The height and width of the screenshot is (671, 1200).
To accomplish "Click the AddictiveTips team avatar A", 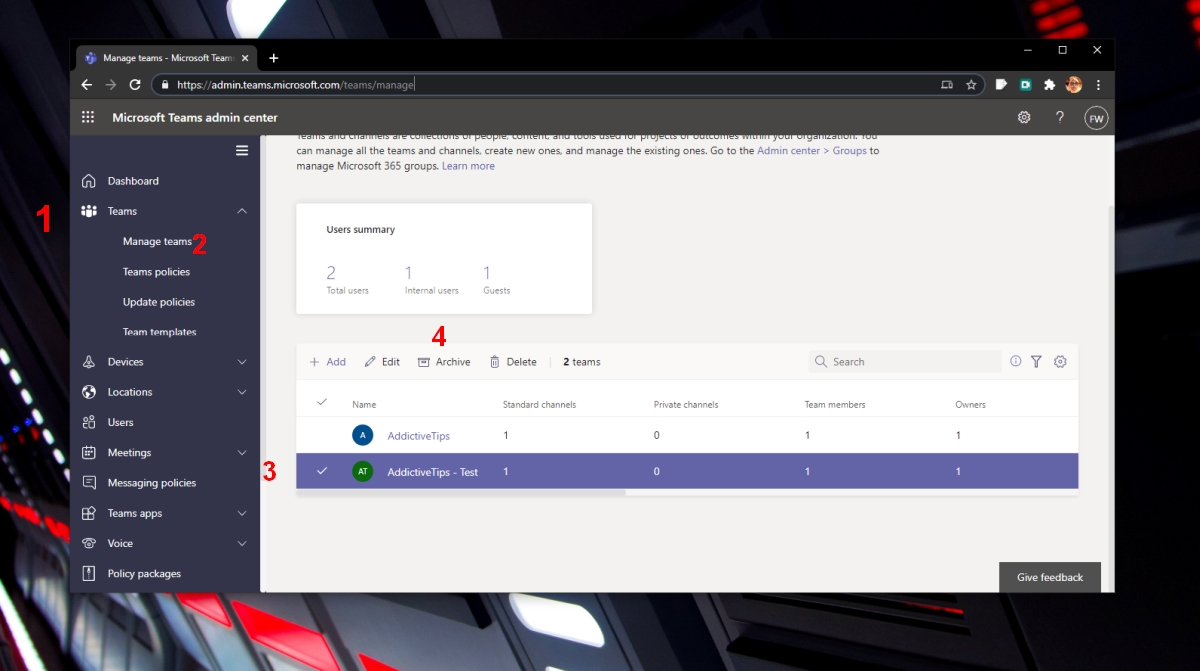I will [362, 435].
